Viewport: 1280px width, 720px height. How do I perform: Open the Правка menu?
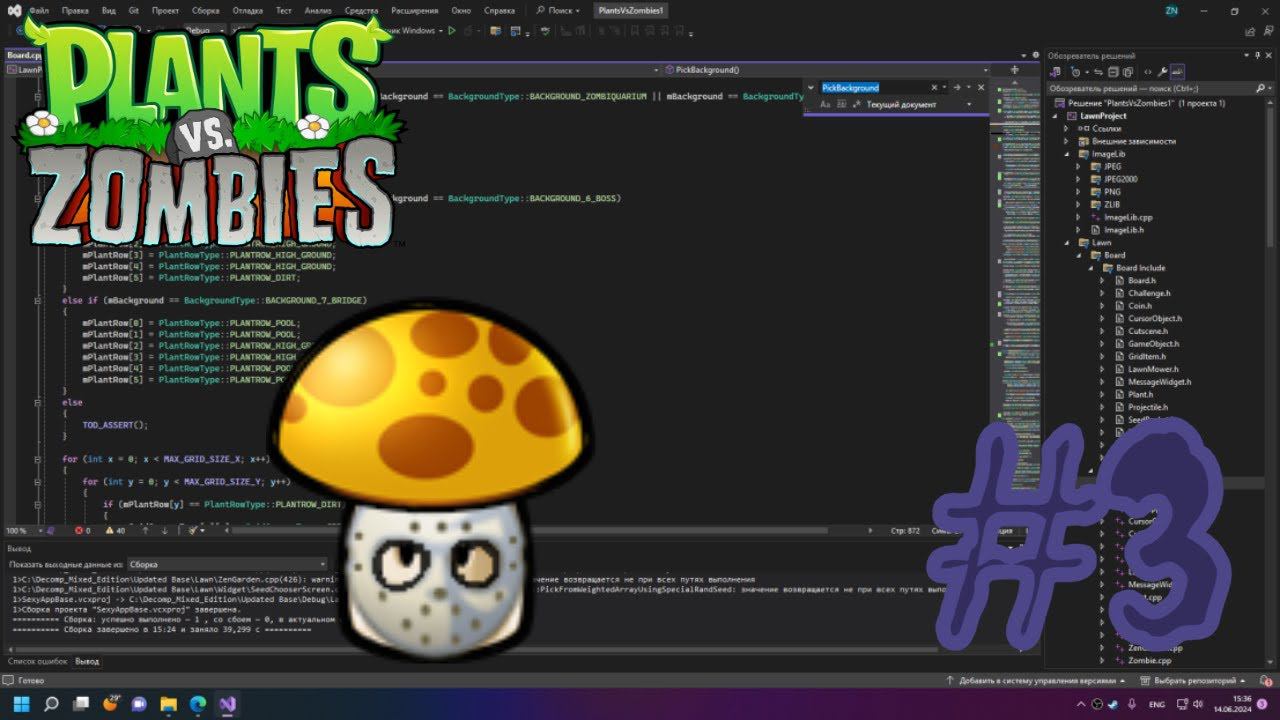[75, 10]
